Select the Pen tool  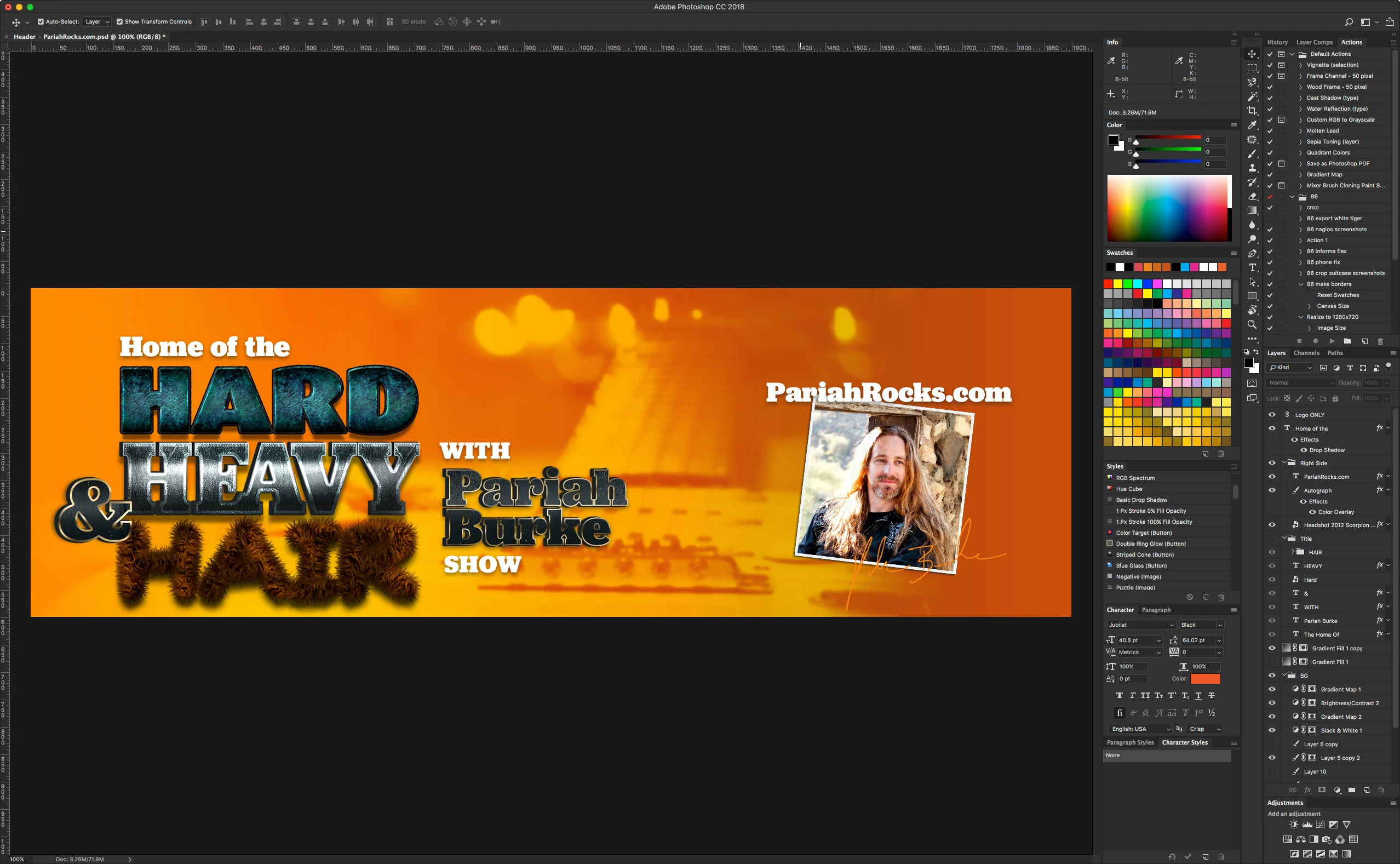pos(1252,254)
